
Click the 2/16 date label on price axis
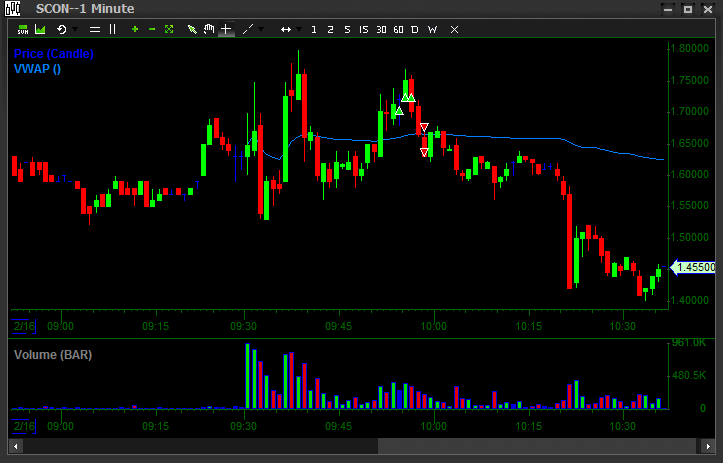[x=24, y=326]
